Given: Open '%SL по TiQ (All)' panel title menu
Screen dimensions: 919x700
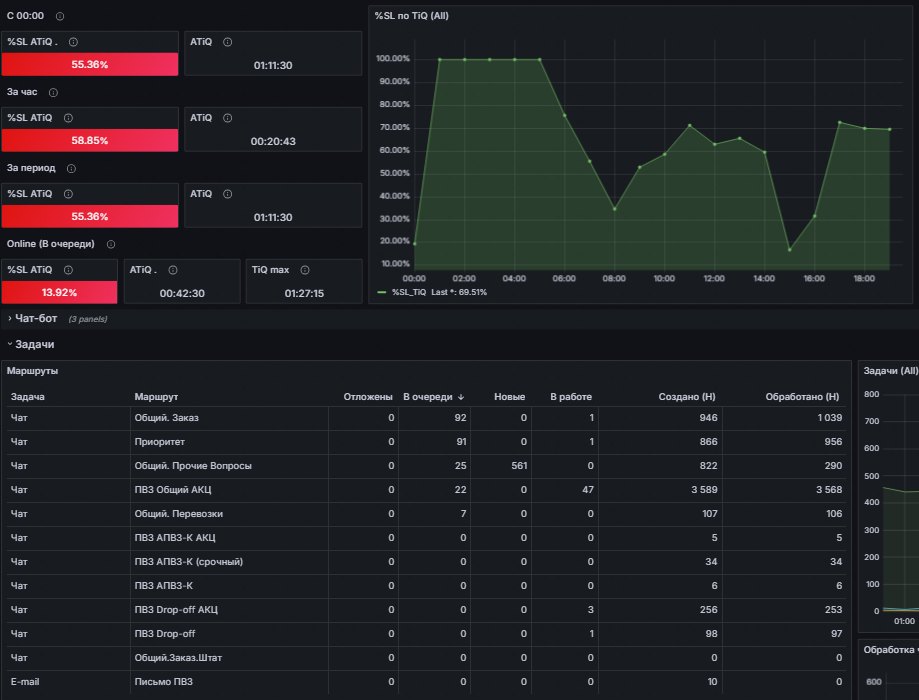Looking at the screenshot, I should click(x=411, y=16).
